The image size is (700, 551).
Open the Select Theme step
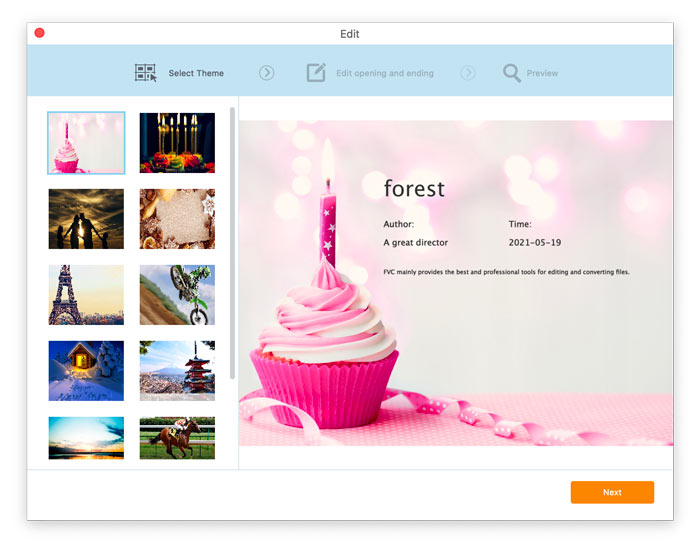[x=196, y=73]
